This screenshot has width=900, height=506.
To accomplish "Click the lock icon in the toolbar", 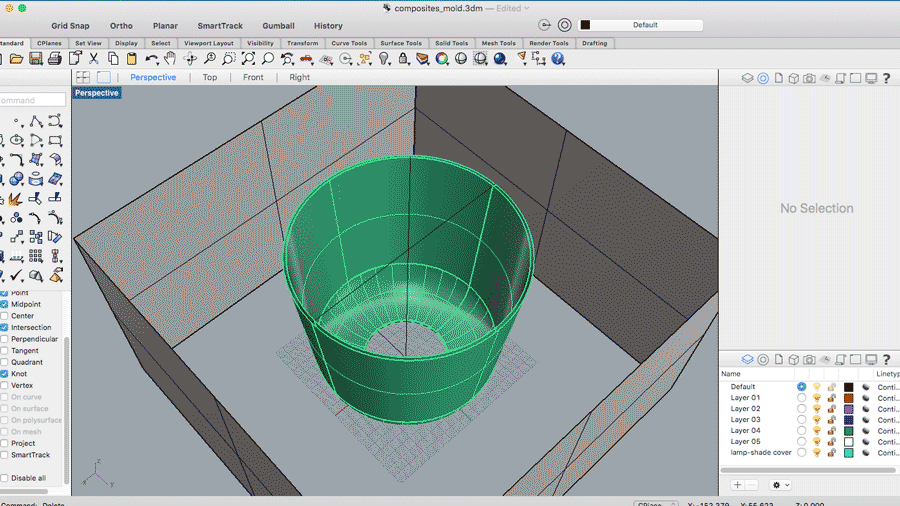I will coord(403,59).
